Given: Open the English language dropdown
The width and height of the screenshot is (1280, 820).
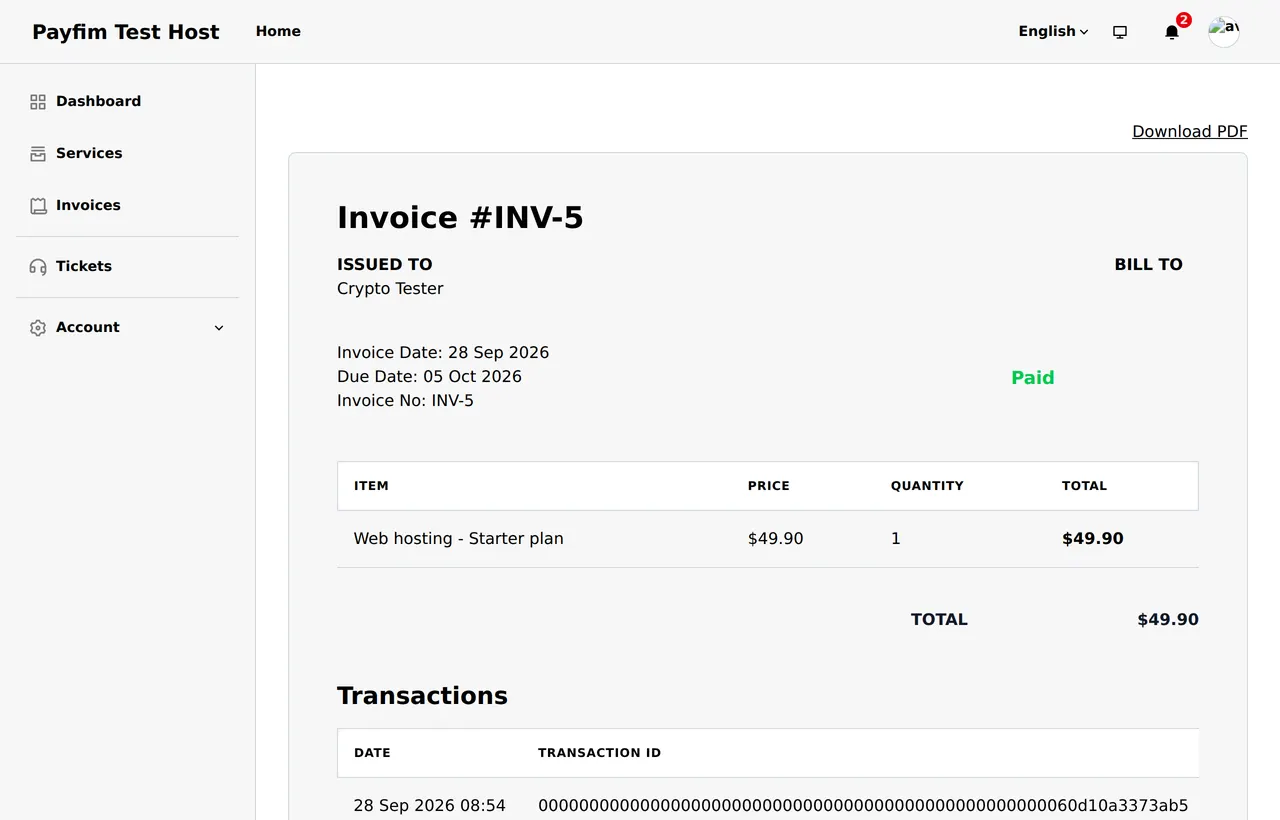Looking at the screenshot, I should pos(1053,31).
